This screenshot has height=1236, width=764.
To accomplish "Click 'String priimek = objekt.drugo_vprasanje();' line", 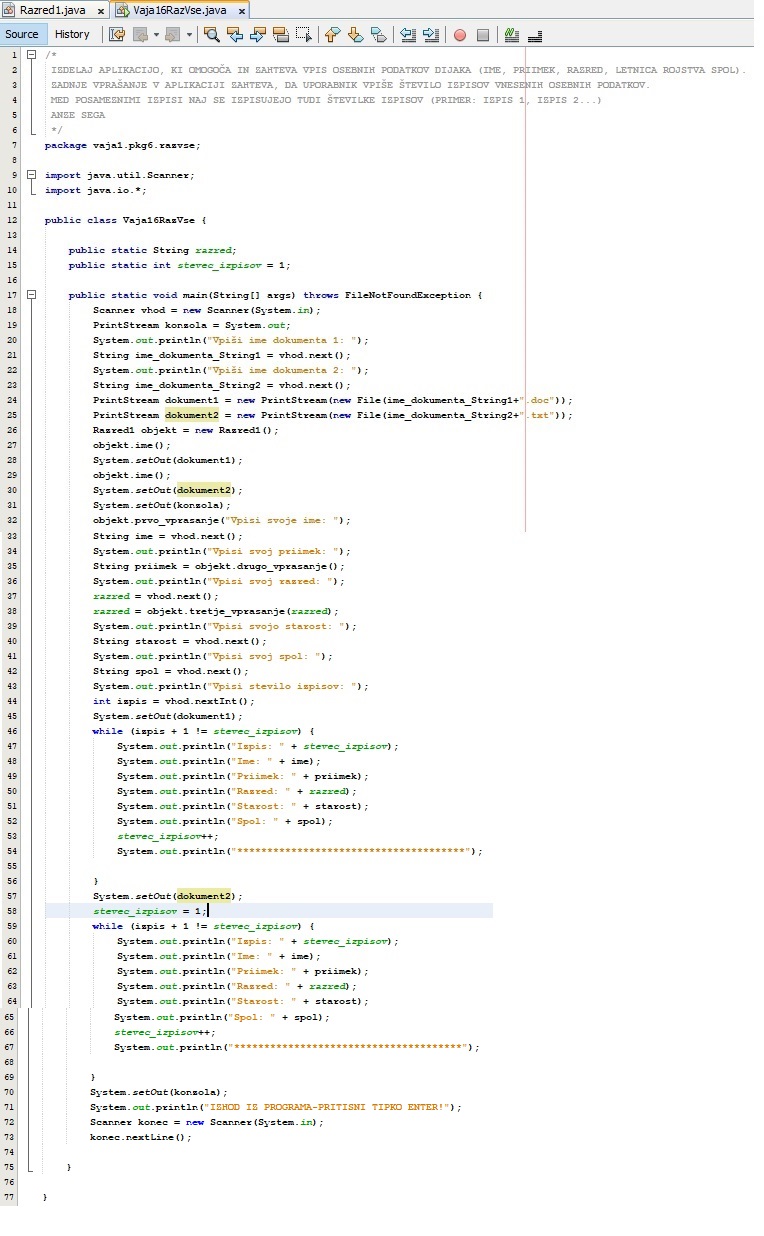I will pos(219,566).
